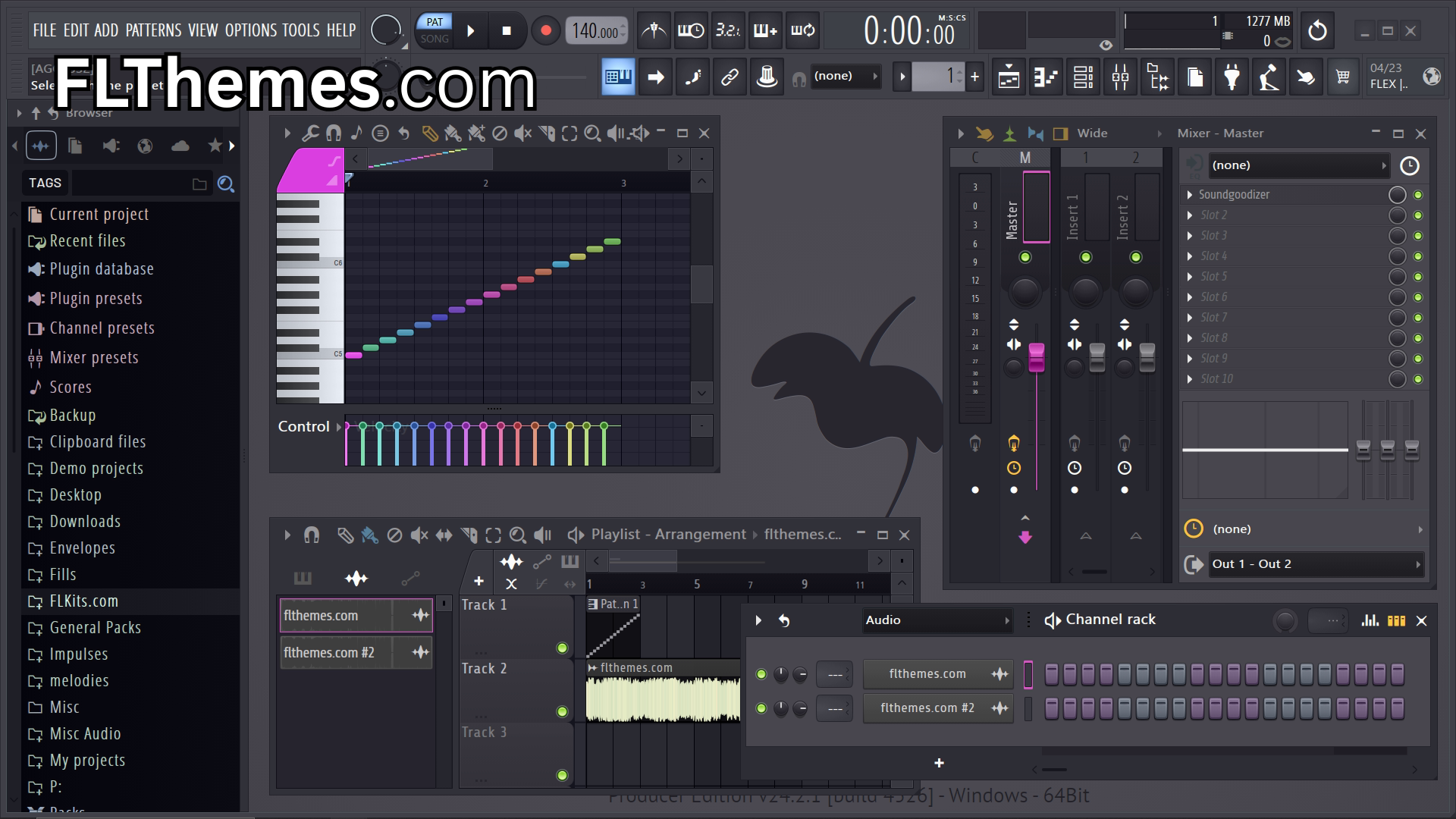Open the Piano roll view toolbar icon
Screen dimensions: 1456x819
coord(1046,77)
